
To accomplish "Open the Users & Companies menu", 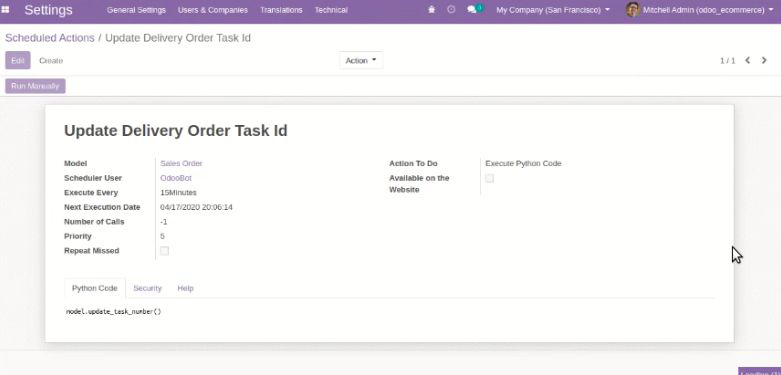I will [x=213, y=10].
